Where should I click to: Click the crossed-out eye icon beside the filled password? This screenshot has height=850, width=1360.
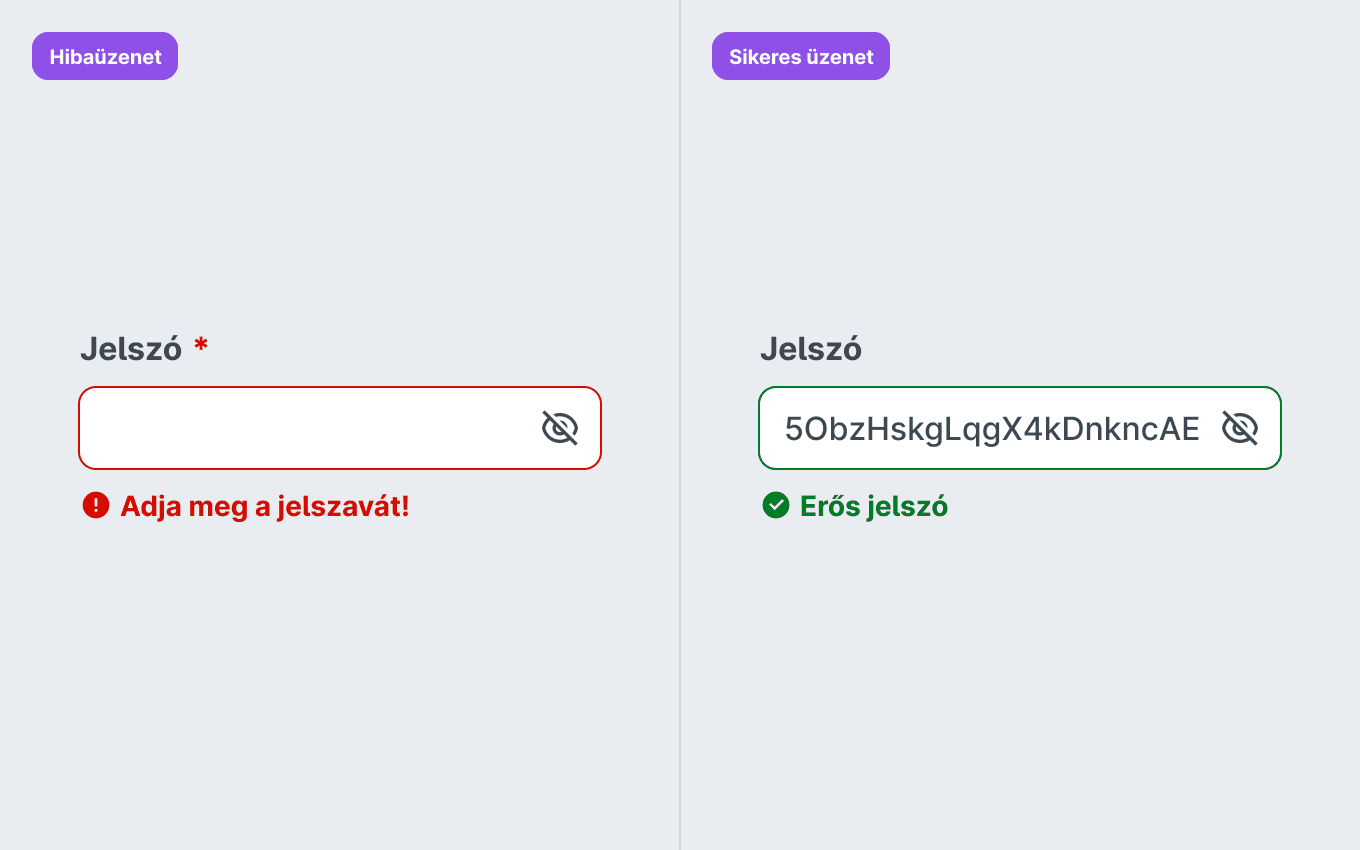1240,428
